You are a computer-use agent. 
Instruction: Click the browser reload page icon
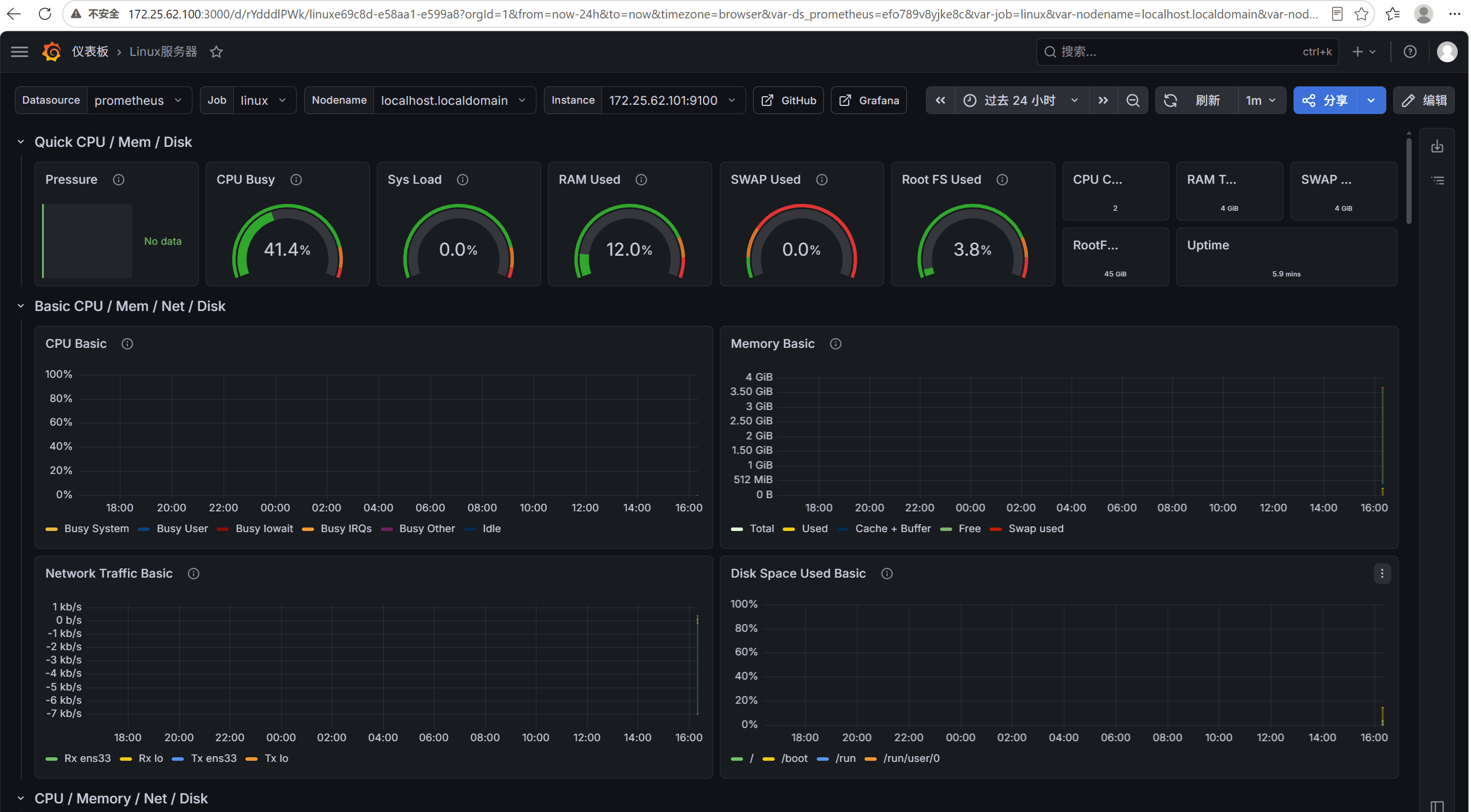coord(45,14)
